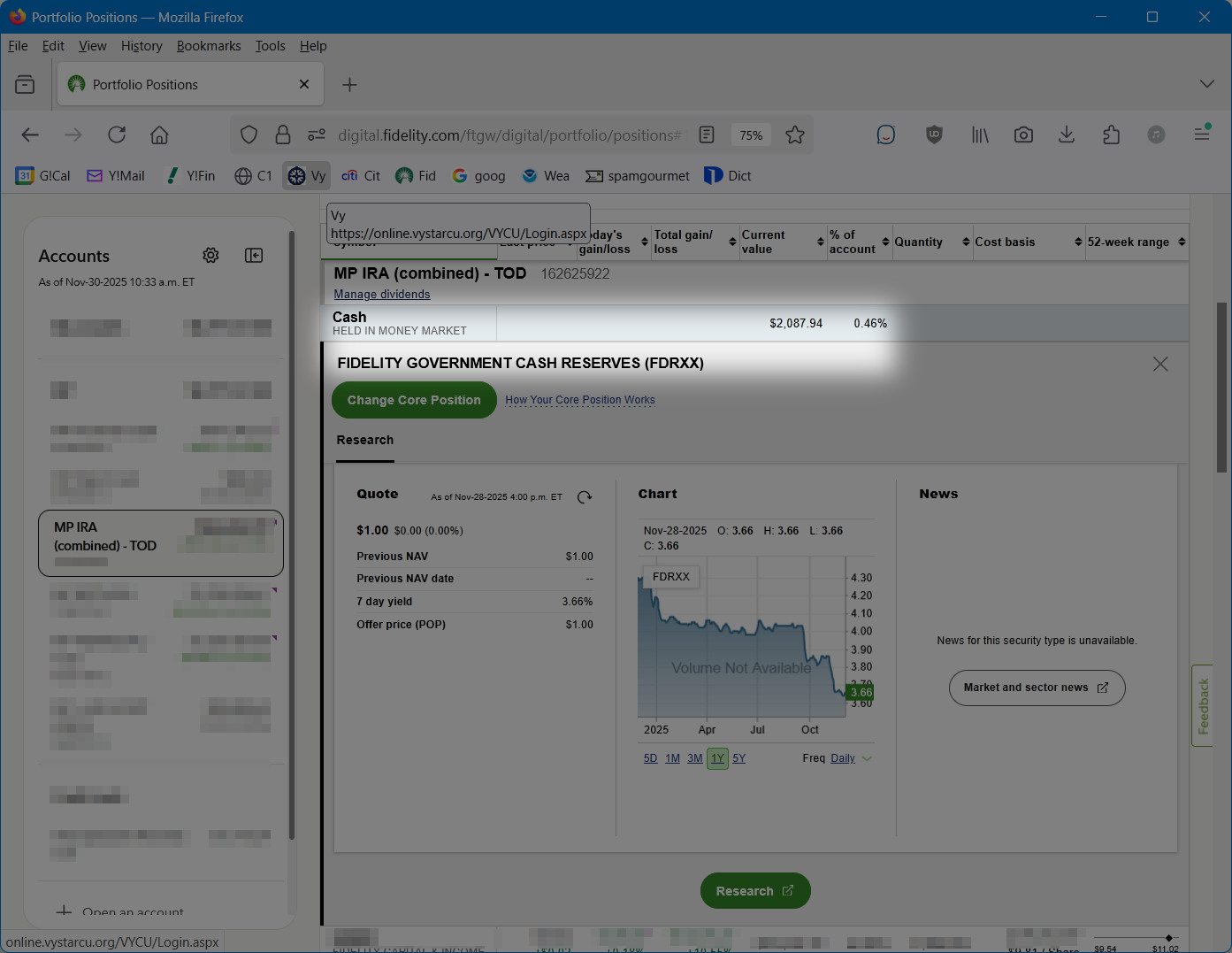Open the View menu
The height and width of the screenshot is (953, 1232).
click(92, 46)
